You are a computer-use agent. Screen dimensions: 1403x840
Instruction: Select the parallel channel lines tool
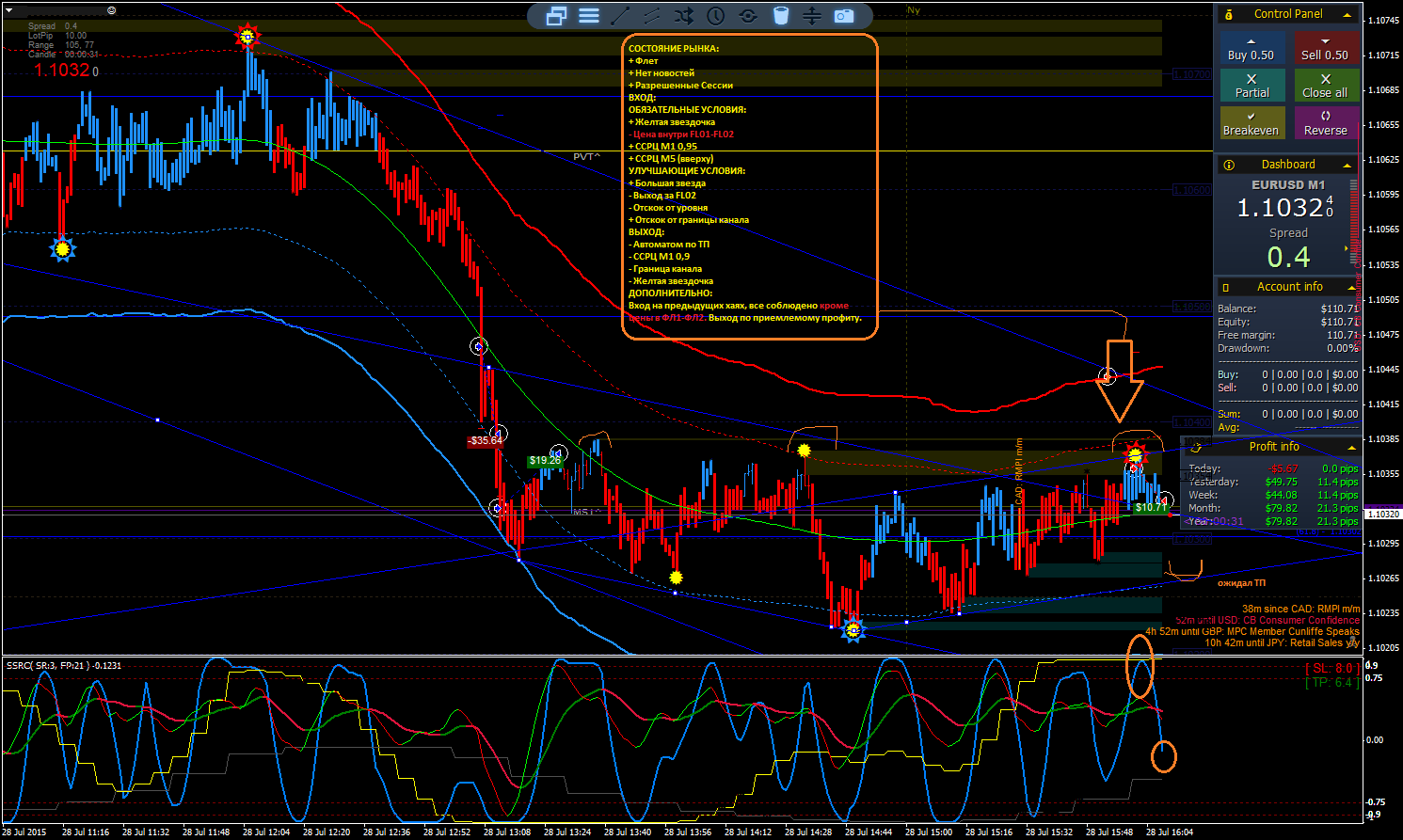pyautogui.click(x=652, y=16)
